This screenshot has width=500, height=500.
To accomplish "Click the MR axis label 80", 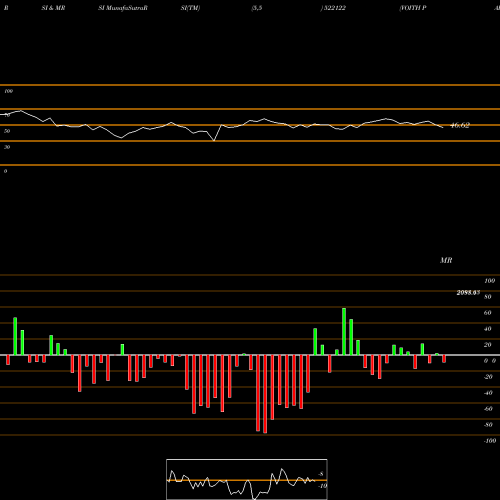I will click(x=487, y=297).
